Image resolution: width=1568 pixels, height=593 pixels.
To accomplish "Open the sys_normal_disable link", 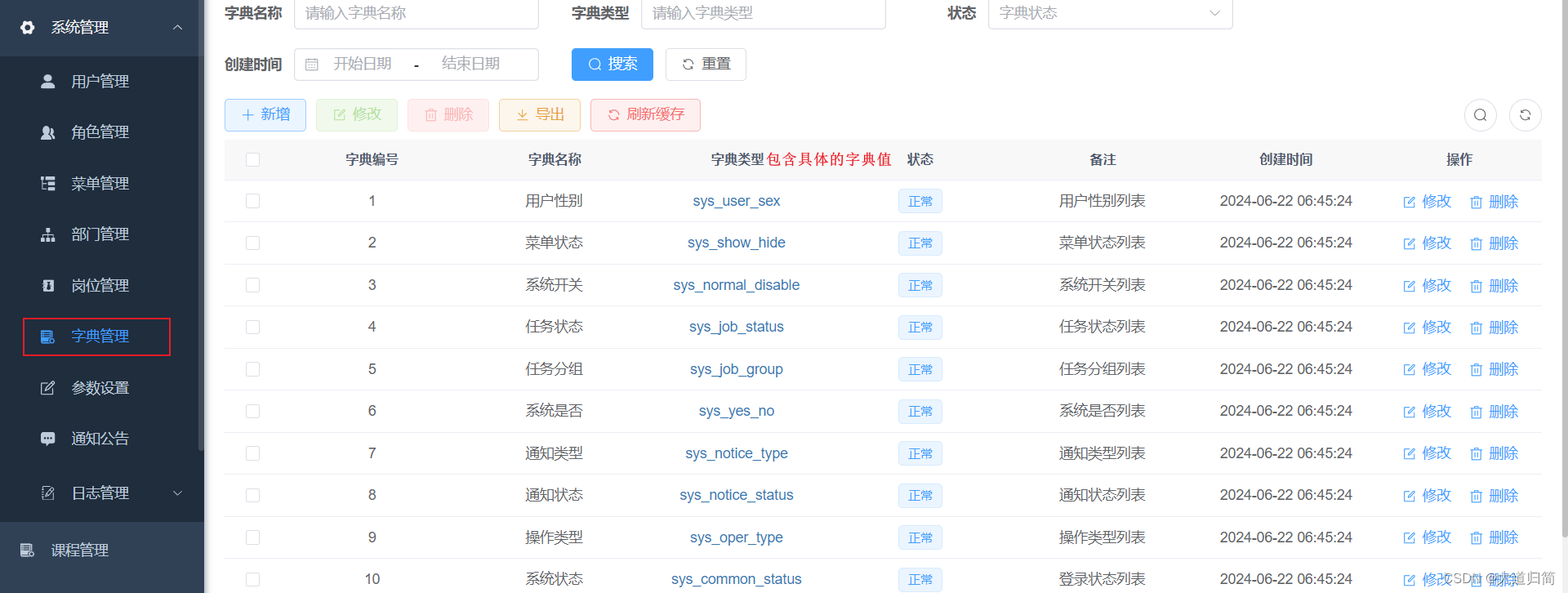I will click(737, 285).
